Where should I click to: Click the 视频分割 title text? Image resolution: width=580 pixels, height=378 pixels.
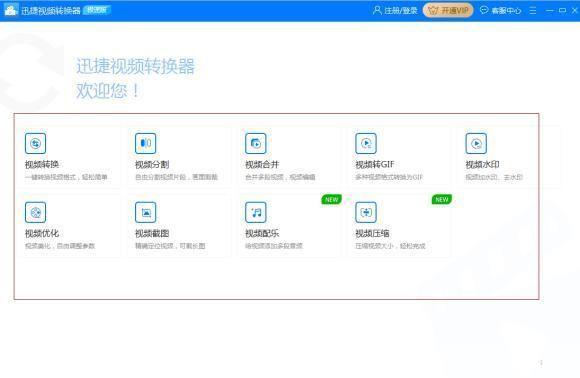[152, 165]
